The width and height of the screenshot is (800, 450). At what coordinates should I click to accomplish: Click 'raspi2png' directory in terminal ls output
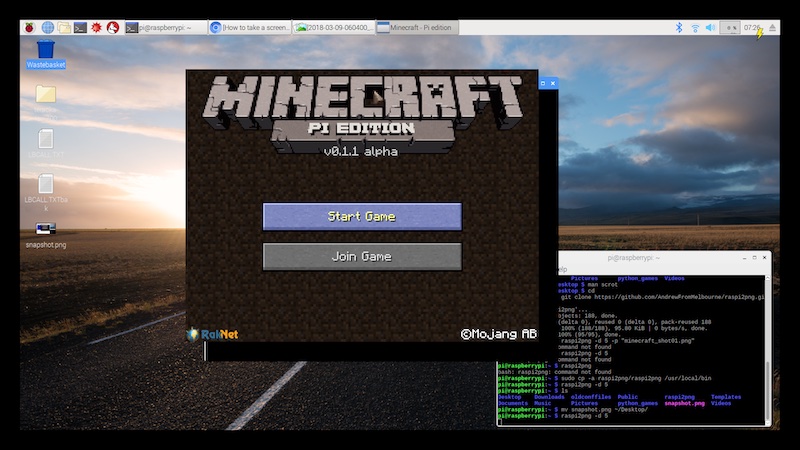[x=679, y=397]
